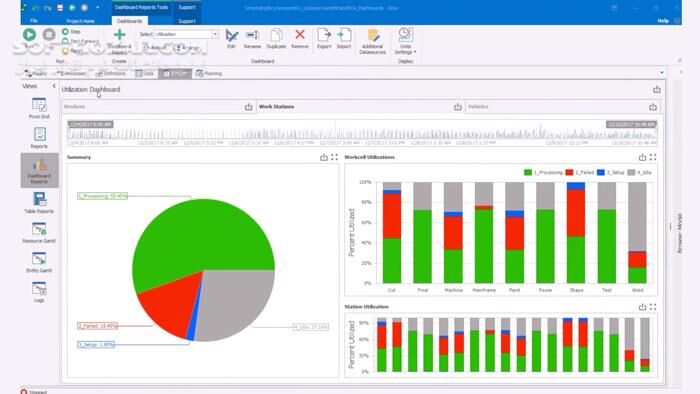Screen dimensions: 700x394
Task: Open the Select dashboard combo box
Action: (186, 34)
